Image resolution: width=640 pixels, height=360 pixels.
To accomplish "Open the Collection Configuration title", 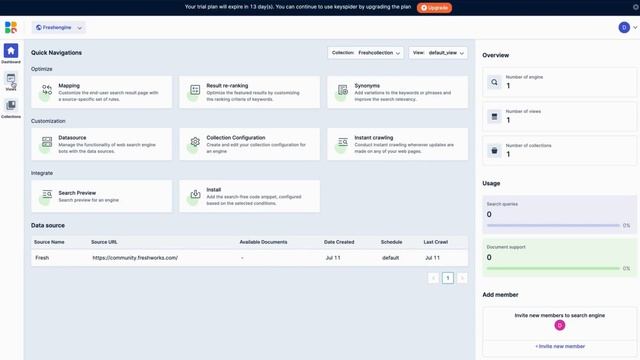I will tap(236, 138).
